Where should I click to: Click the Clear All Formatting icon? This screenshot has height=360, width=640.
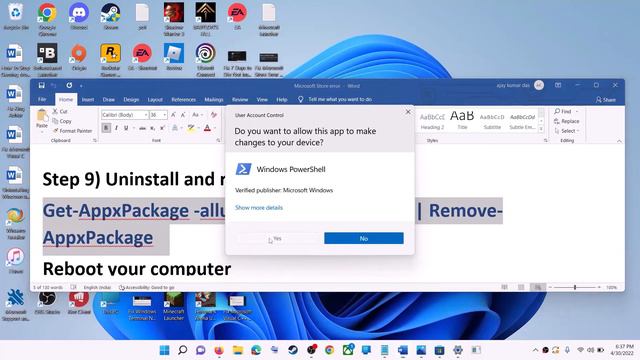click(213, 115)
